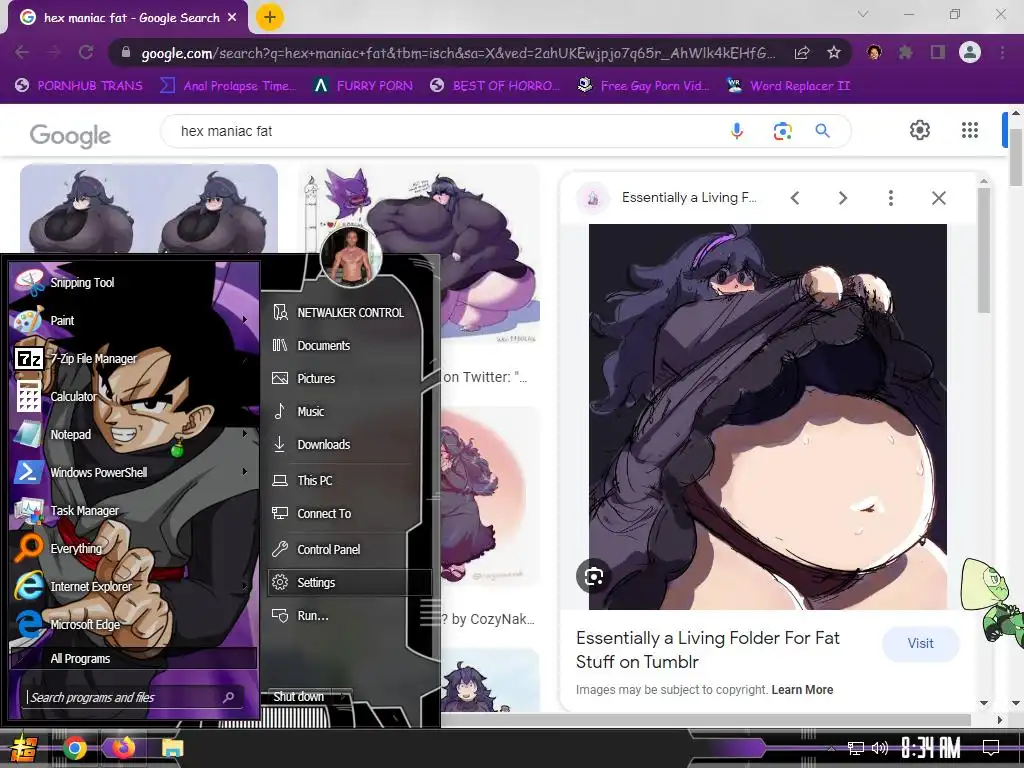The width and height of the screenshot is (1024, 768).
Task: Click the Chrome icon on the taskbar
Action: pyautogui.click(x=74, y=748)
